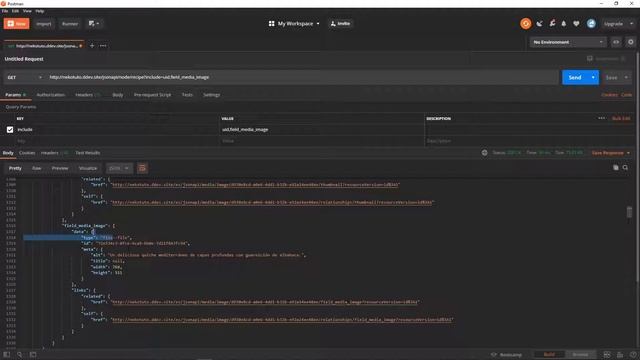Click the environment quick look eye icon
The width and height of the screenshot is (640, 360).
click(616, 42)
